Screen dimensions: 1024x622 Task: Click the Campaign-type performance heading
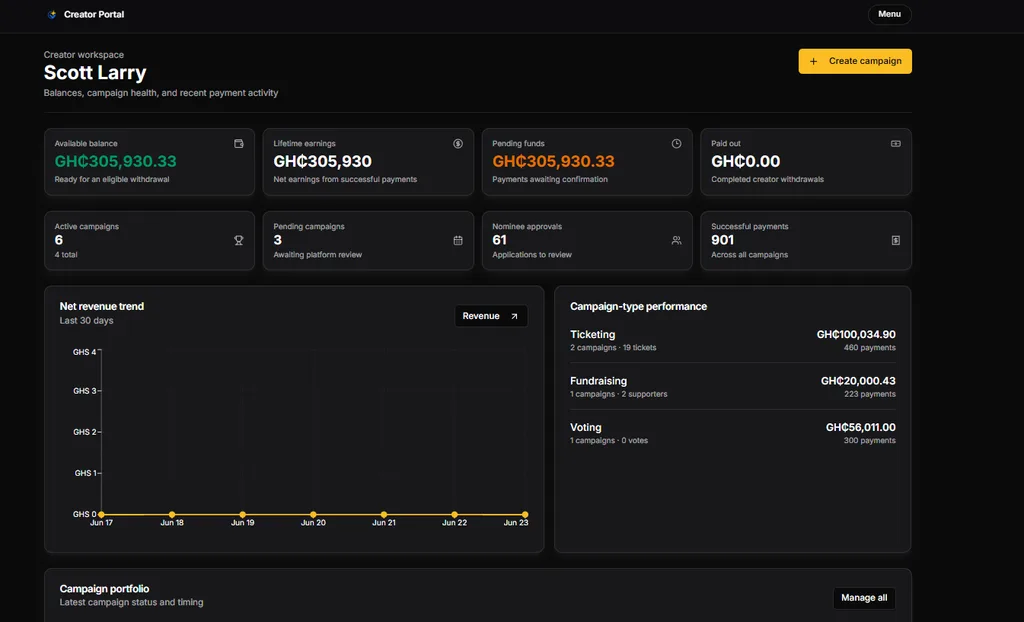coord(638,306)
